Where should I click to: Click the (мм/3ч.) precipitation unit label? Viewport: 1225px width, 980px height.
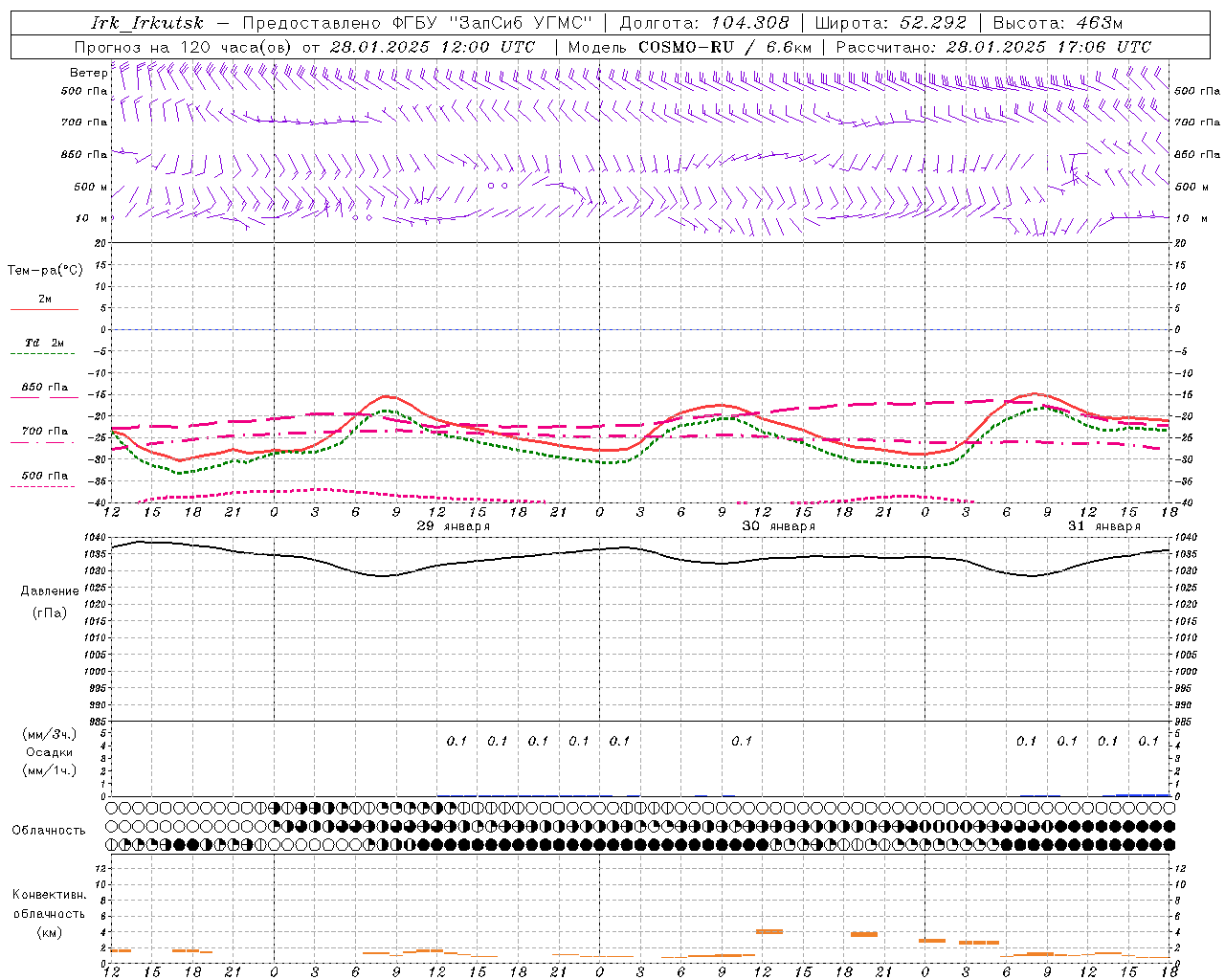point(50,734)
